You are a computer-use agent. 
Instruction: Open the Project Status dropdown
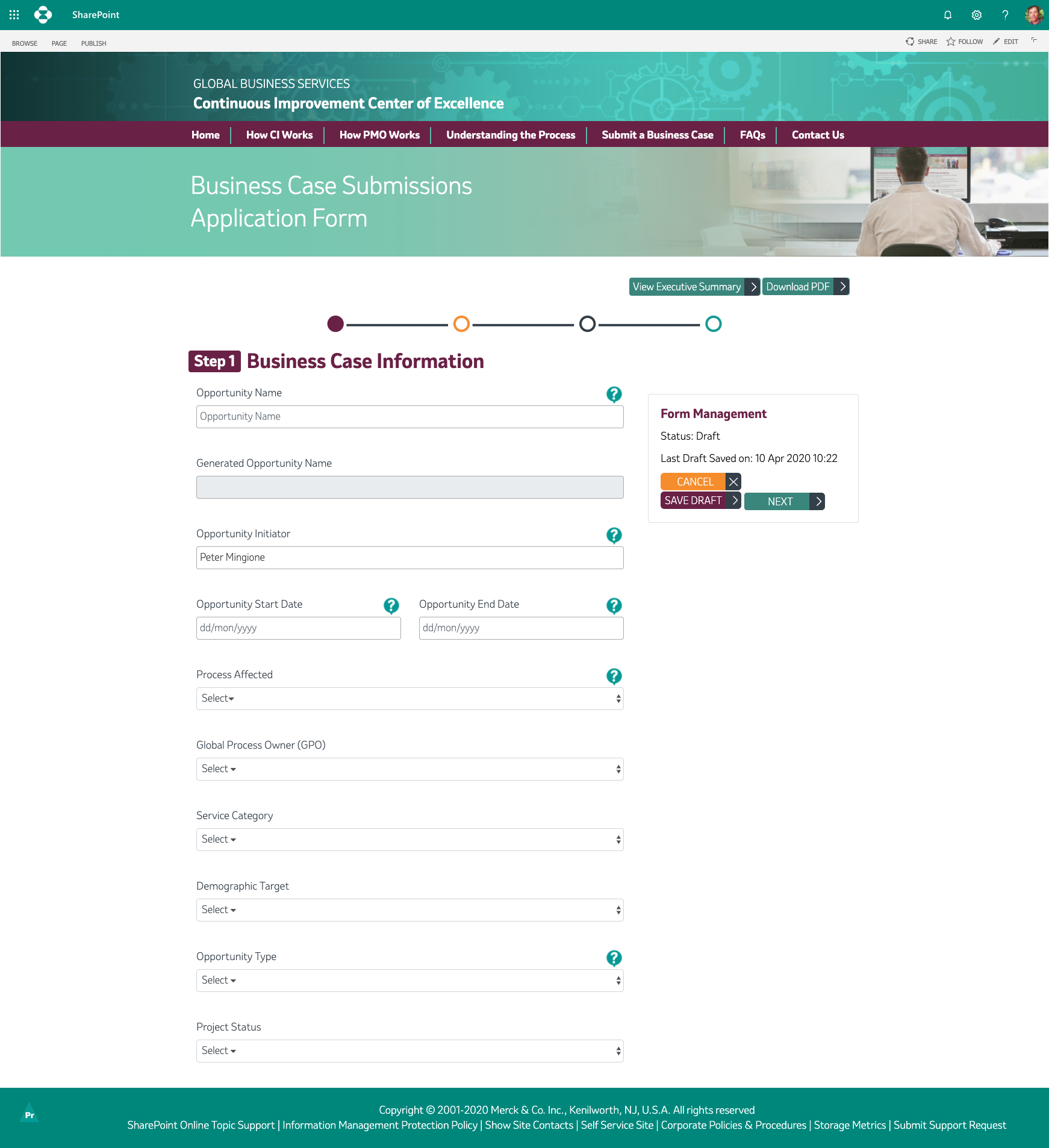click(x=409, y=1051)
